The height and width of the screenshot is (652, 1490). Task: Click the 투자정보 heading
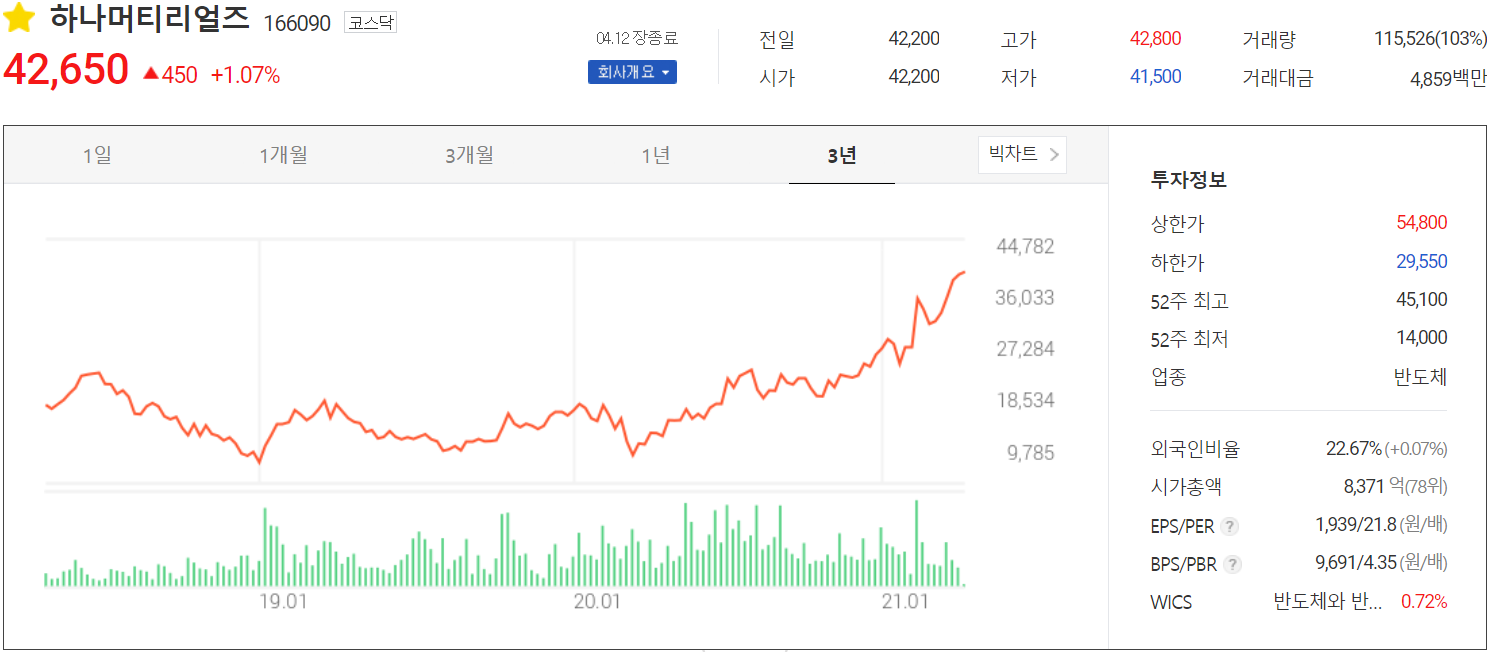pyautogui.click(x=1188, y=181)
